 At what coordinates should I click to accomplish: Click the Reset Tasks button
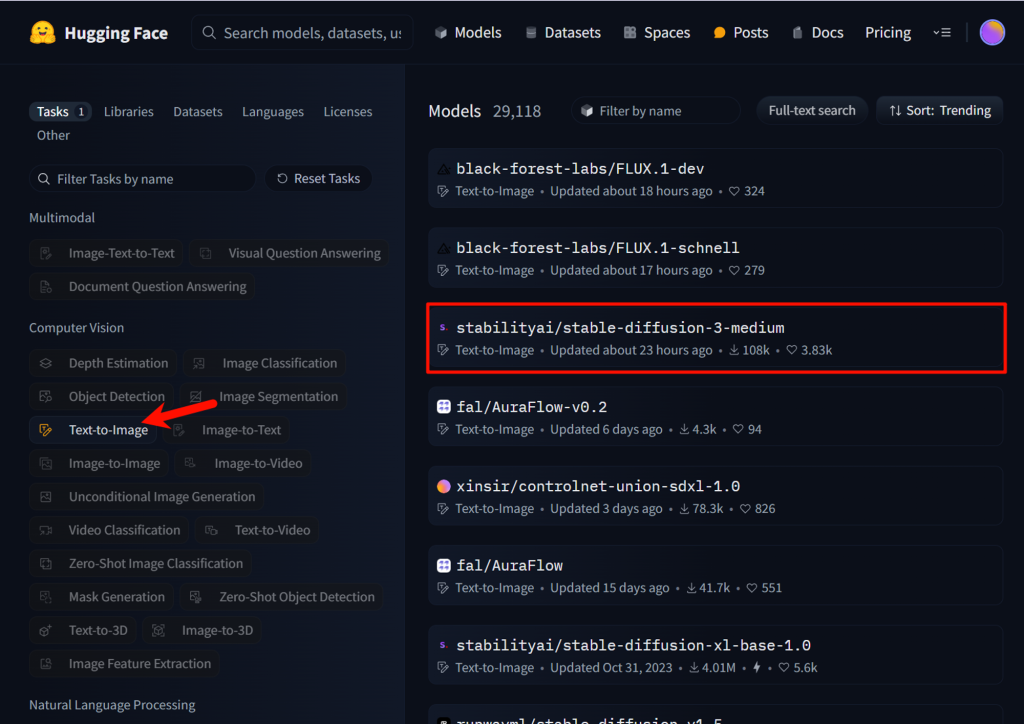click(x=318, y=179)
